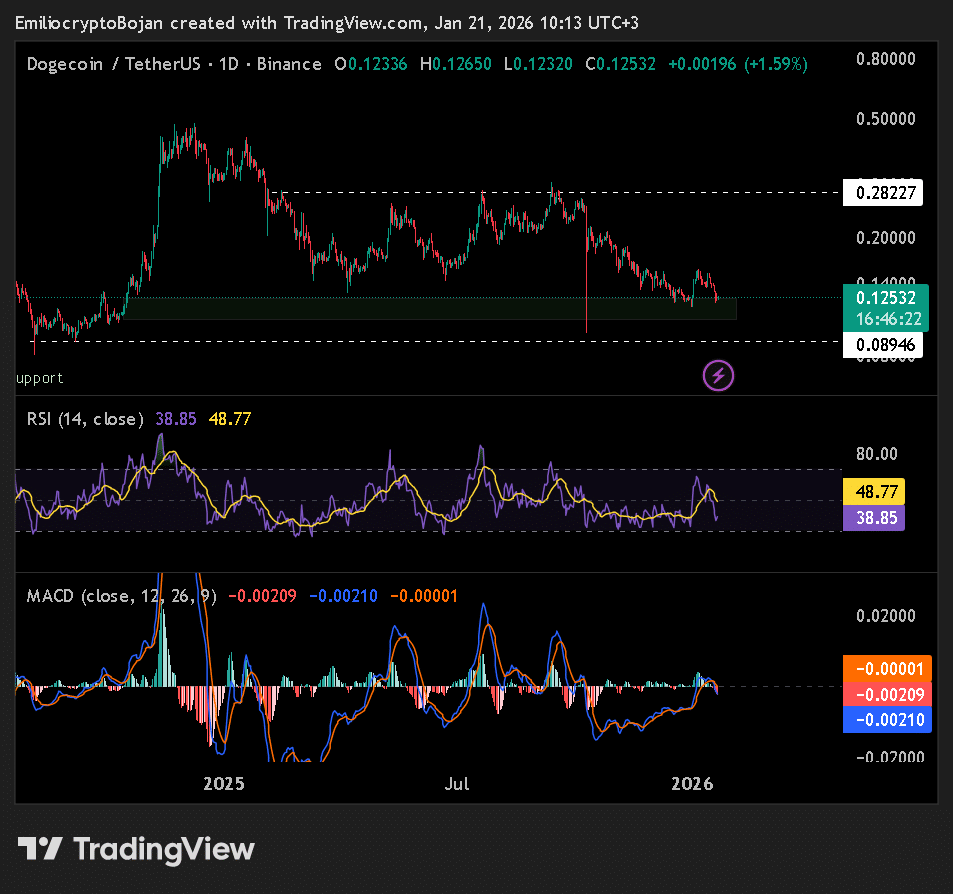
Task: Click the RSI (14, close) indicator label
Action: click(x=85, y=419)
